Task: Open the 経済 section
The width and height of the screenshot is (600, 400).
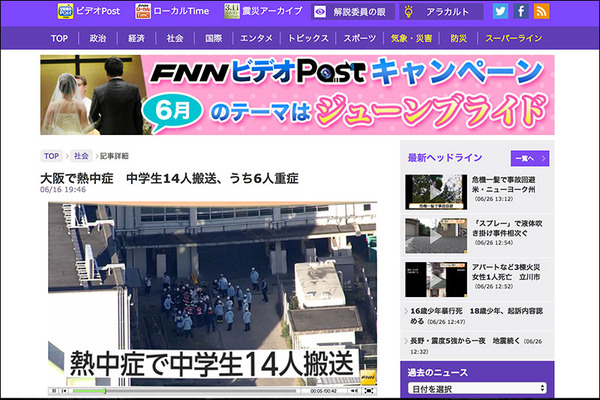Action: 137,38
